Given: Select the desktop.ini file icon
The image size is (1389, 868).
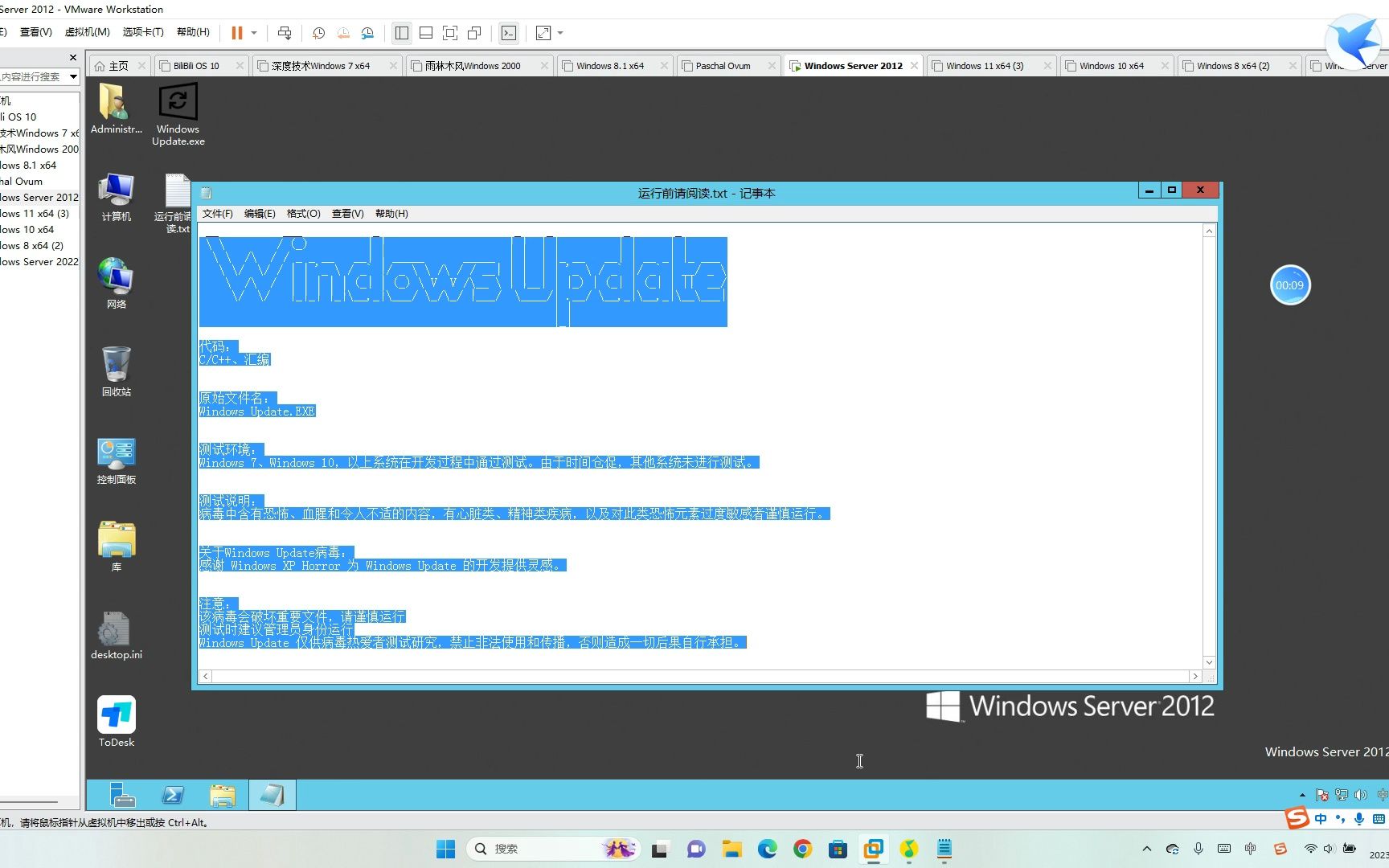Looking at the screenshot, I should (116, 635).
